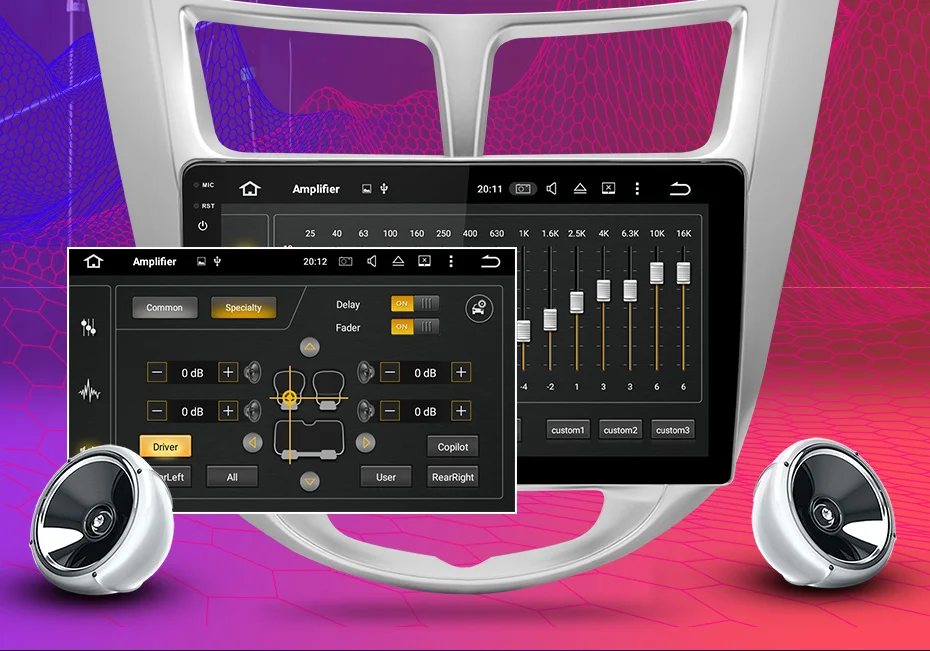Image resolution: width=930 pixels, height=651 pixels.
Task: Click the 1.6K equalizer slider handle
Action: click(550, 320)
